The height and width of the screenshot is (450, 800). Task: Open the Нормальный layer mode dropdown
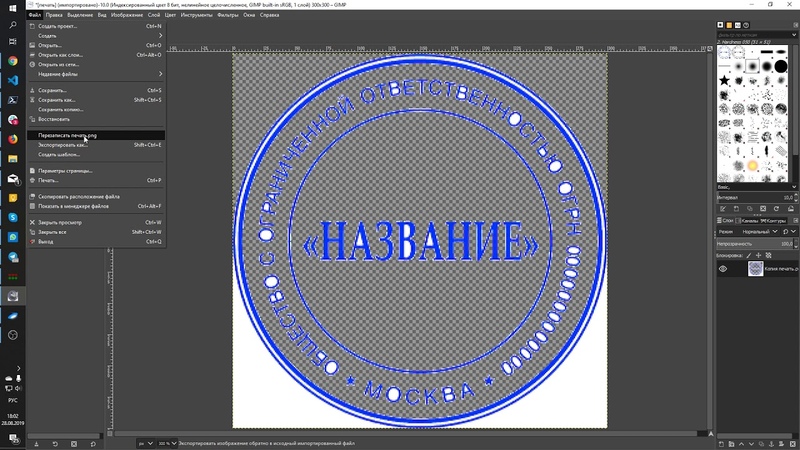pyautogui.click(x=760, y=232)
